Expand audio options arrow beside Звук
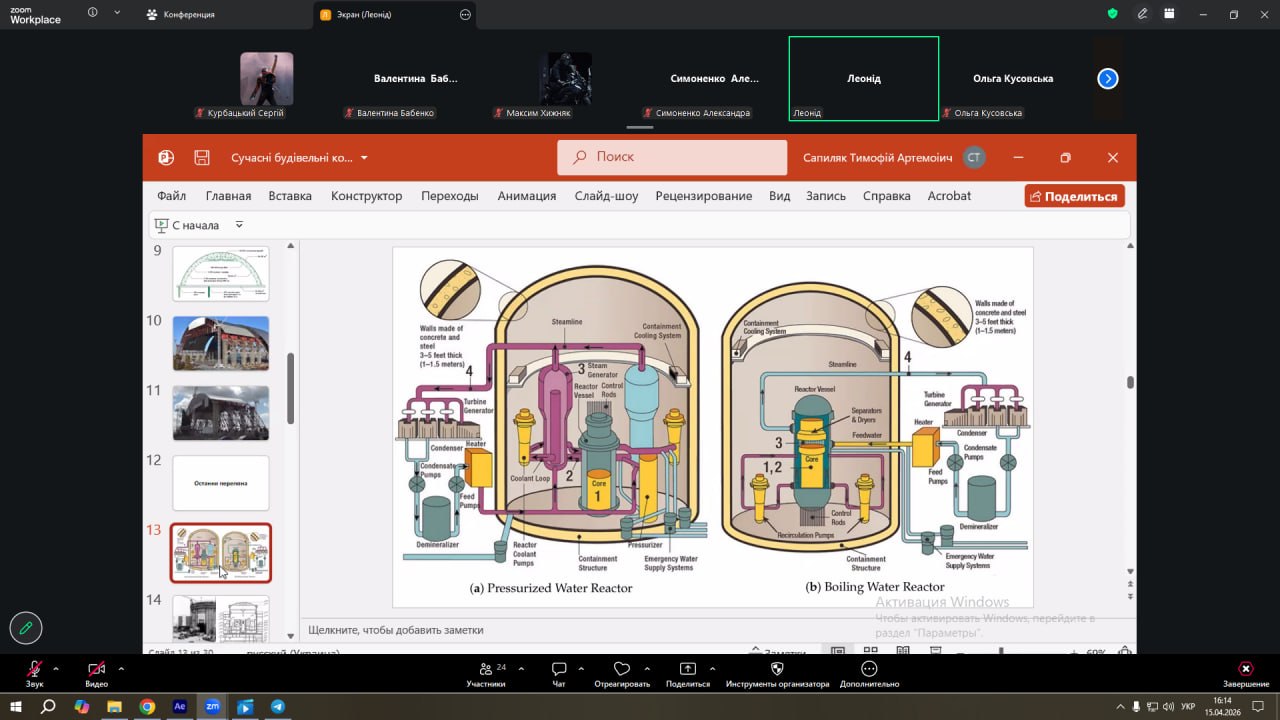This screenshot has height=720, width=1280. pyautogui.click(x=56, y=668)
